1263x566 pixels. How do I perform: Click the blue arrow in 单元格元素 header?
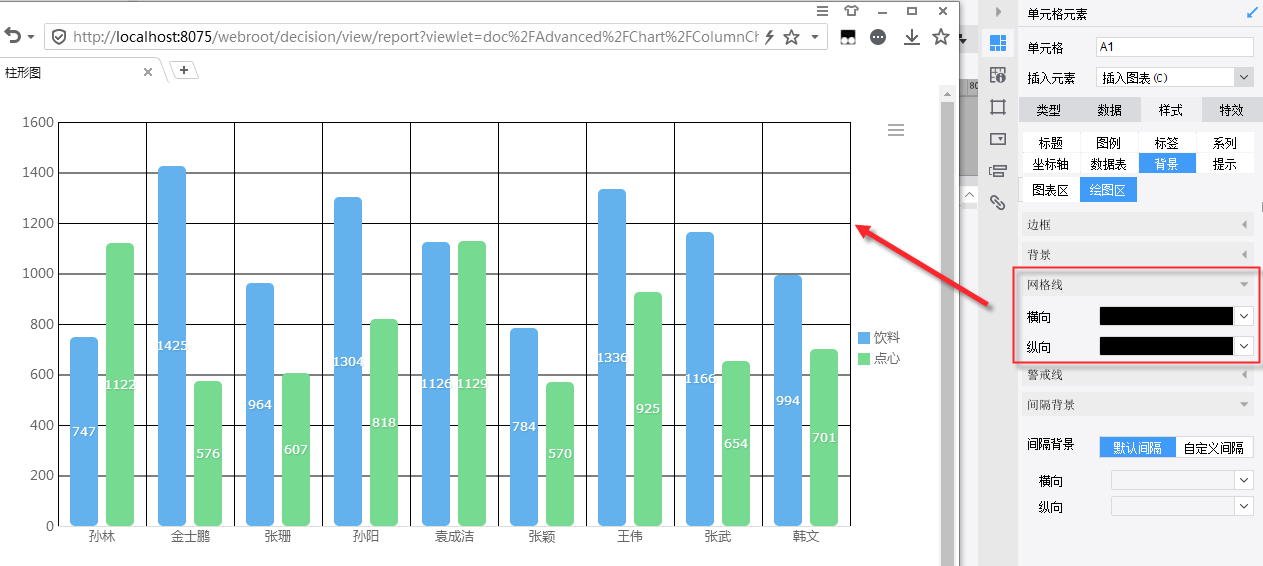pos(1252,13)
